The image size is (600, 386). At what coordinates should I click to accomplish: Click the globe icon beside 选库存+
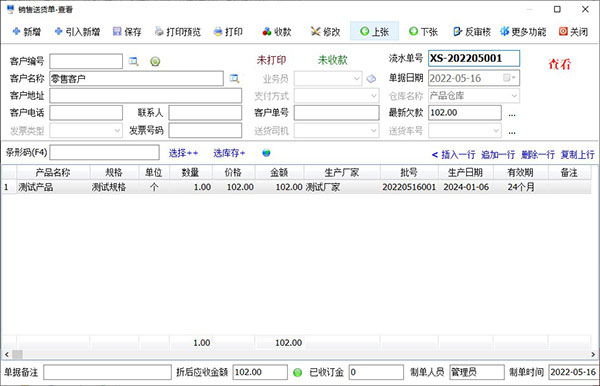coord(266,153)
